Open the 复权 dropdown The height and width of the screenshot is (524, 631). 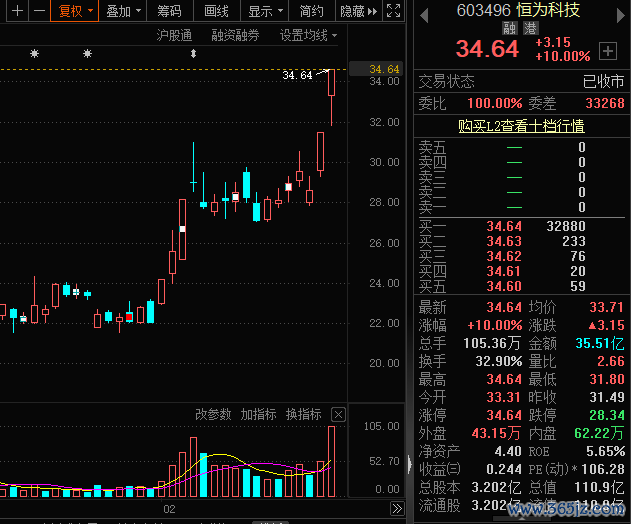pyautogui.click(x=75, y=11)
